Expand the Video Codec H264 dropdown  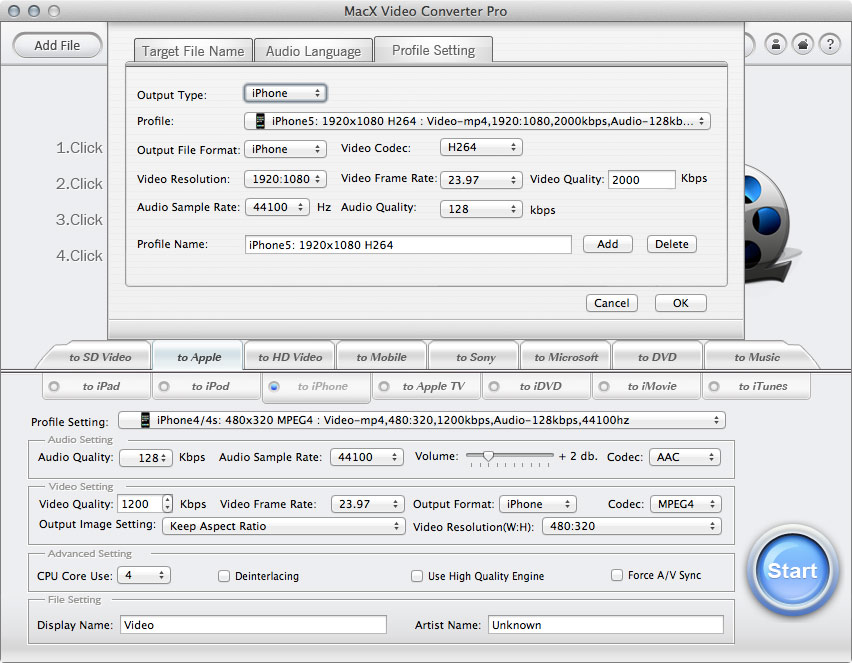point(481,147)
